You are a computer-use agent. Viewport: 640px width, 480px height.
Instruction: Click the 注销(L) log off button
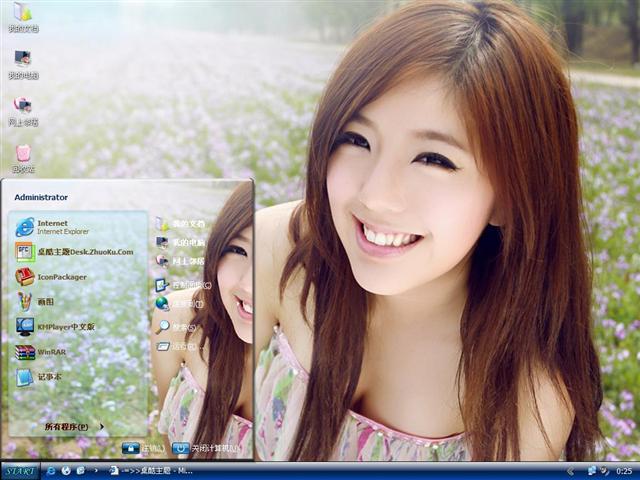tap(143, 448)
